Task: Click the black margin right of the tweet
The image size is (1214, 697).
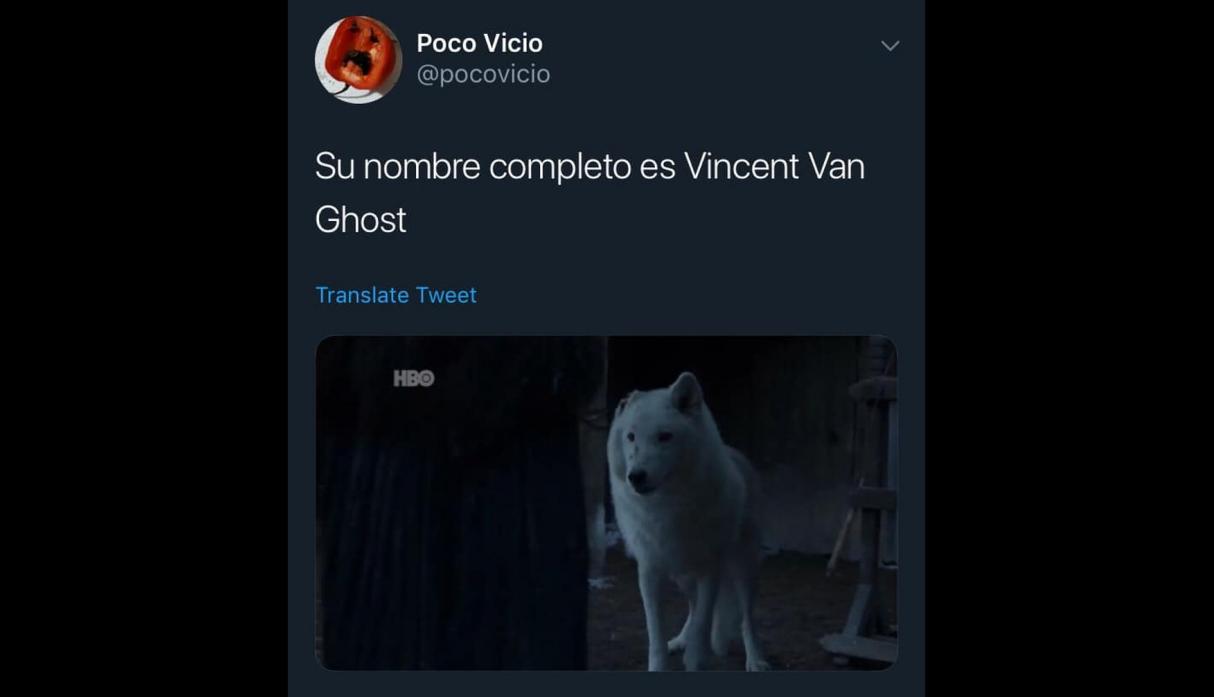Action: [1069, 348]
